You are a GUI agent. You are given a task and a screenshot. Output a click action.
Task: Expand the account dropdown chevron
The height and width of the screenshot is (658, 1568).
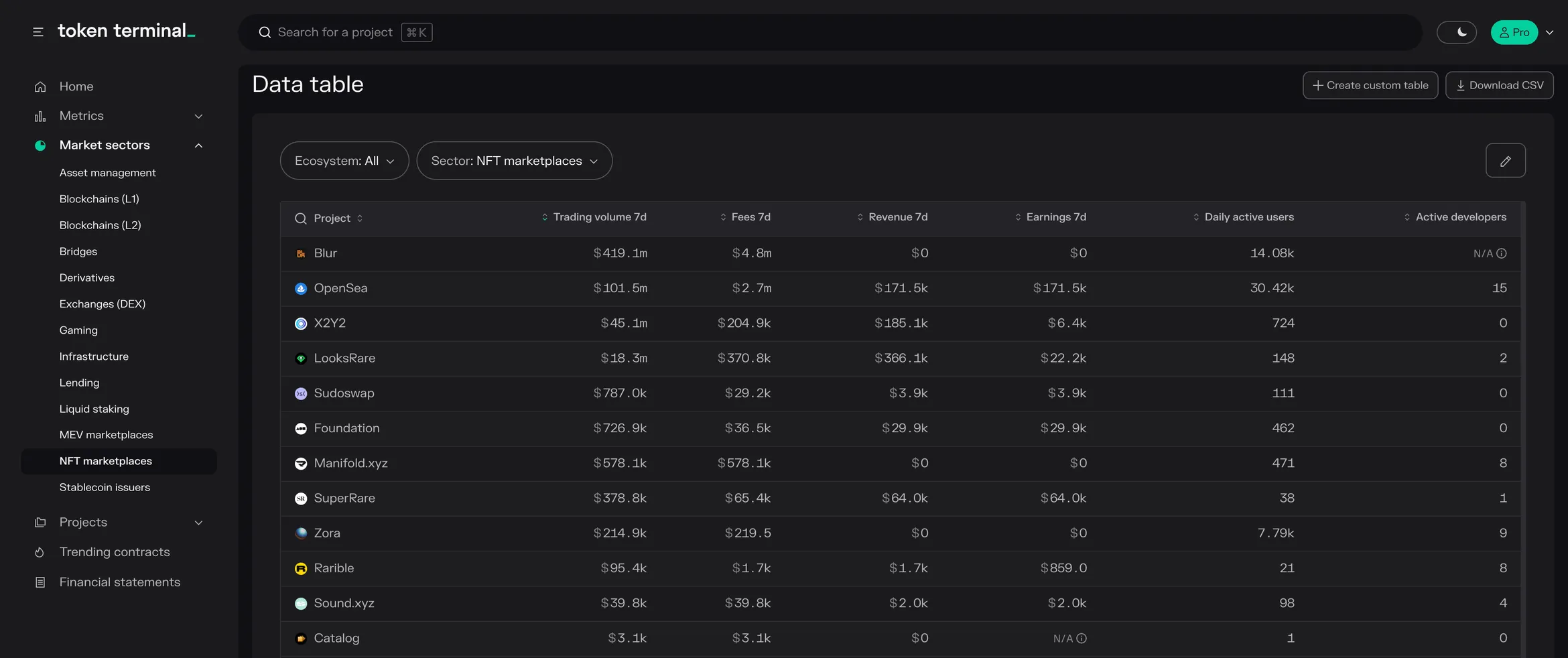pos(1549,32)
